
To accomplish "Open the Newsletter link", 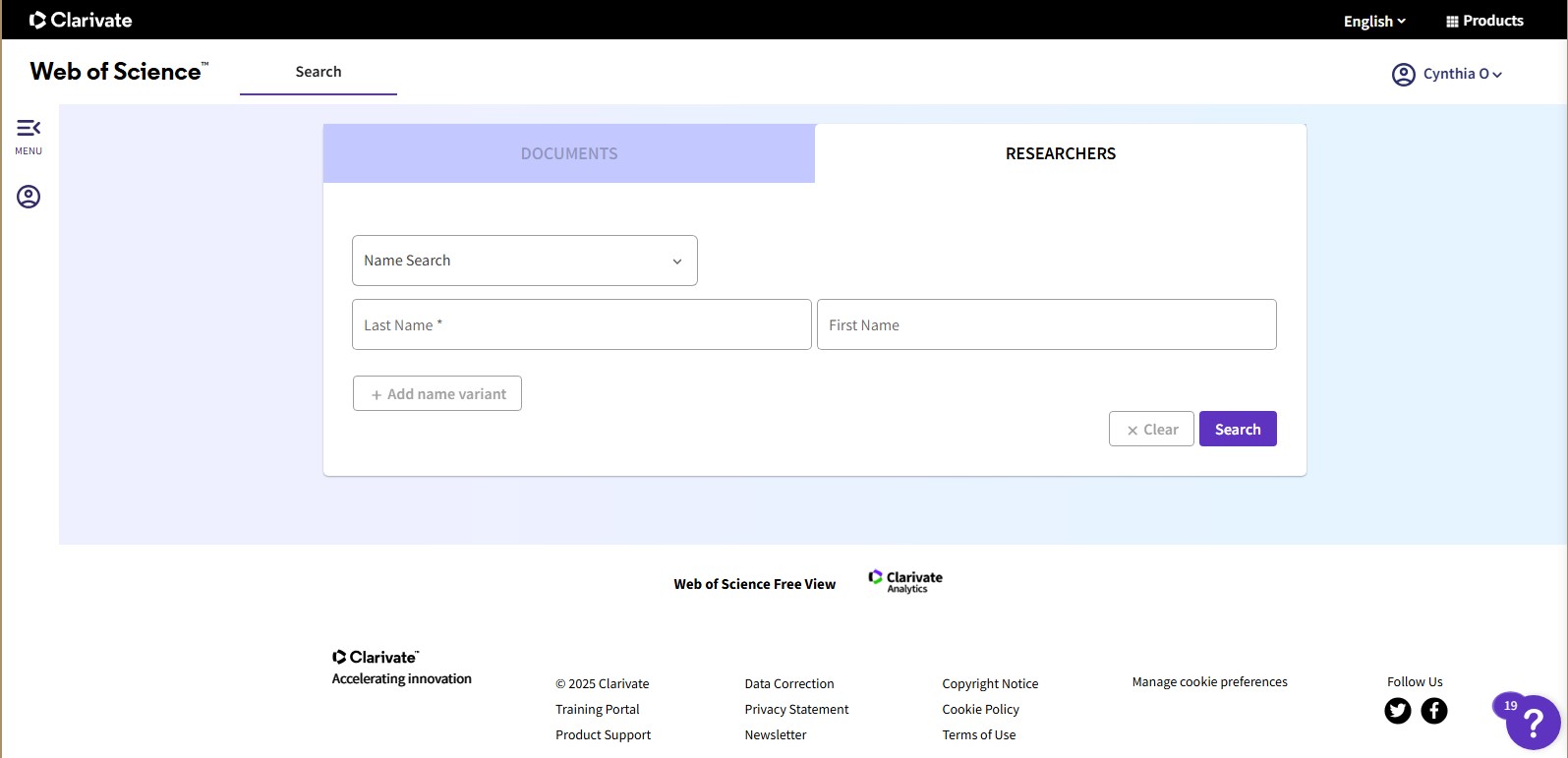I will click(x=776, y=735).
